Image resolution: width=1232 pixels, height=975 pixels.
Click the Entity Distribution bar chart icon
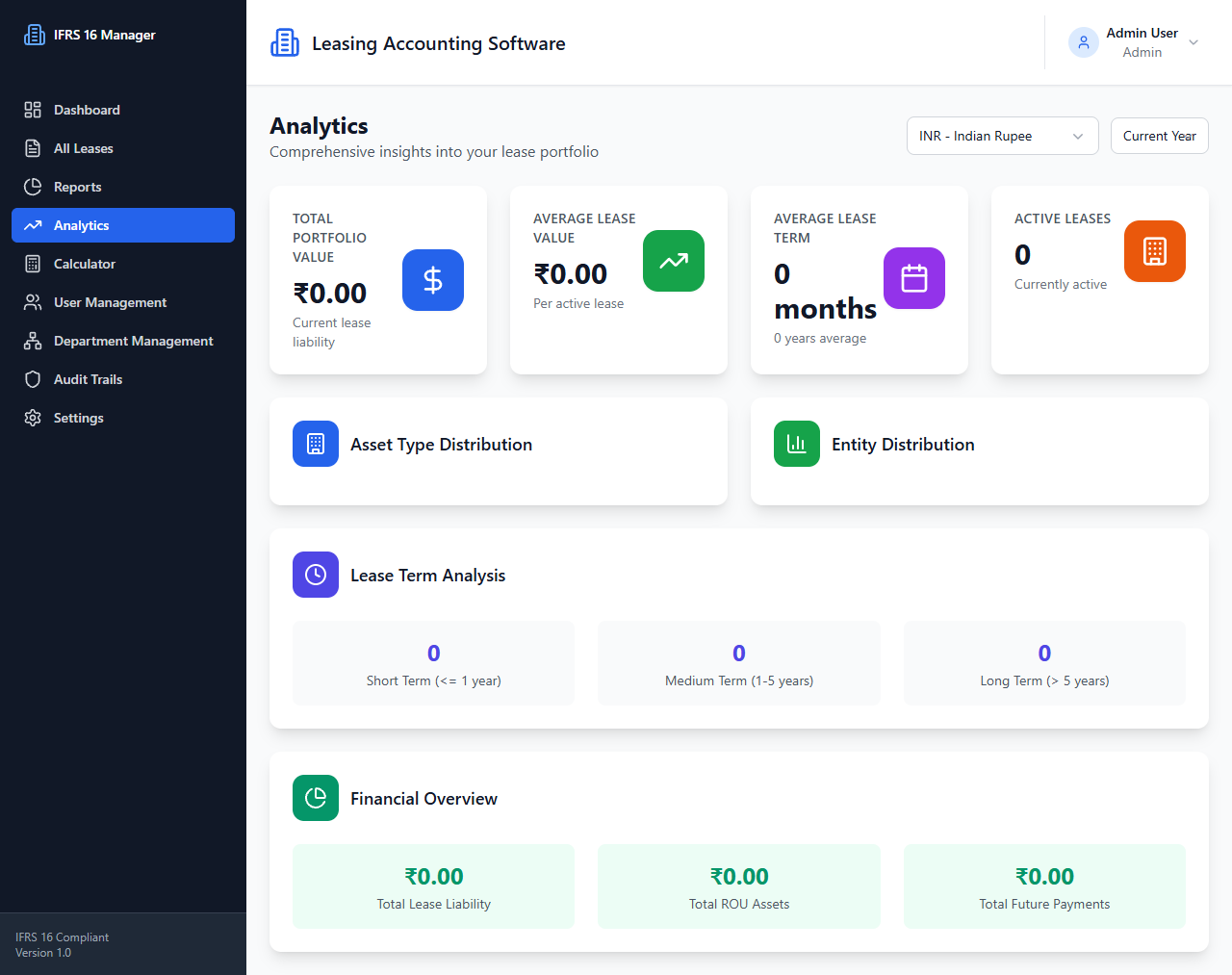(x=797, y=444)
